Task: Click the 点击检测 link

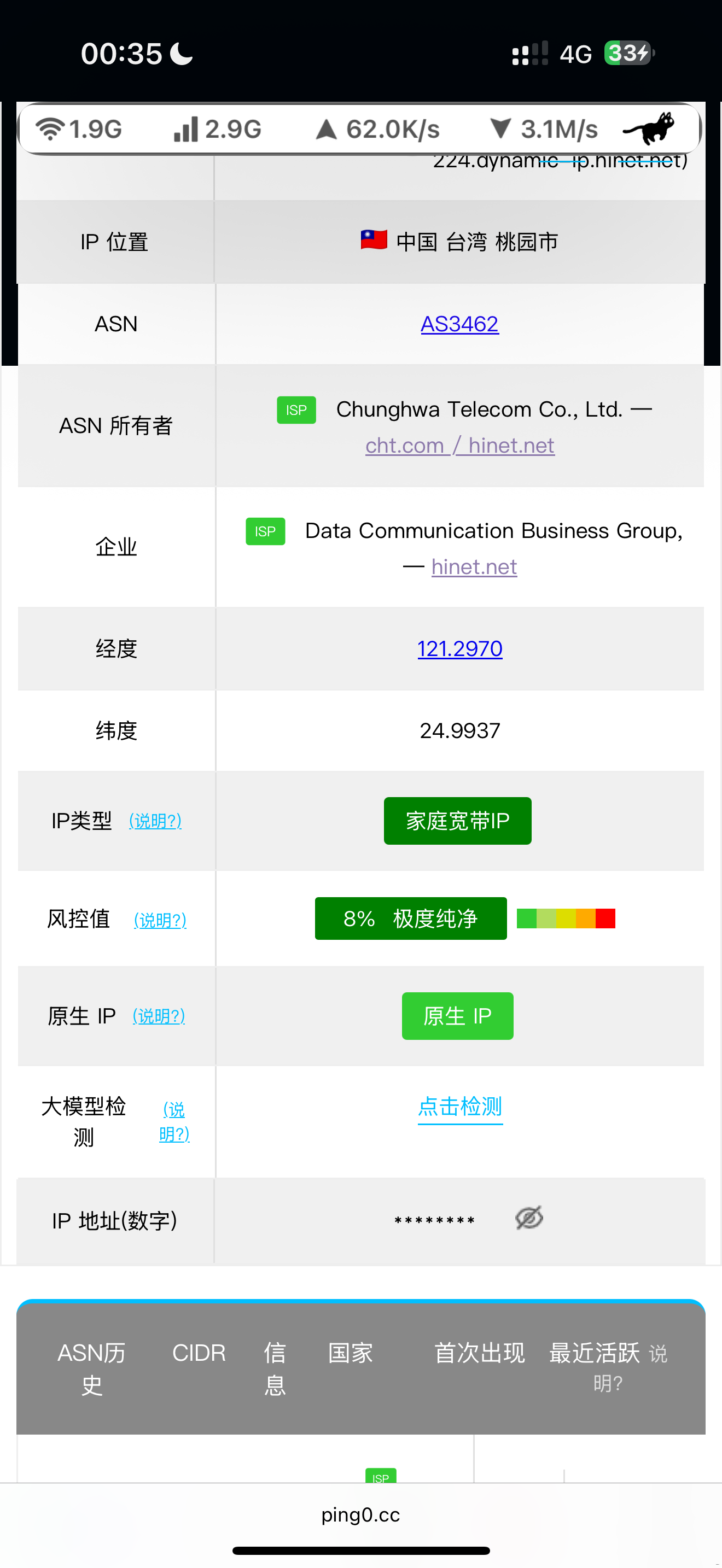Action: [459, 1107]
